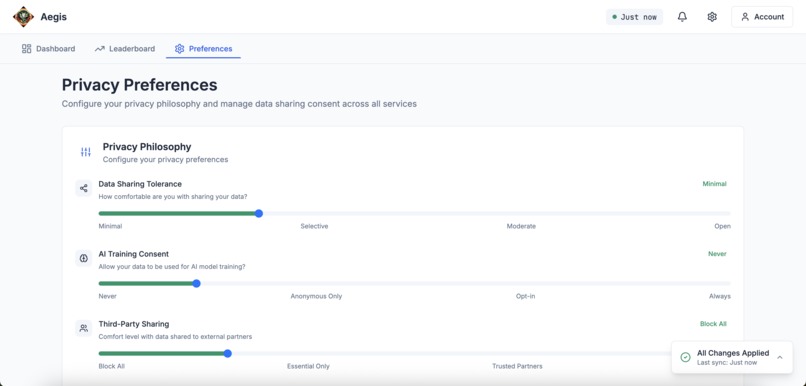Click the Anonymous Only label
This screenshot has height=386, width=806.
coord(316,296)
